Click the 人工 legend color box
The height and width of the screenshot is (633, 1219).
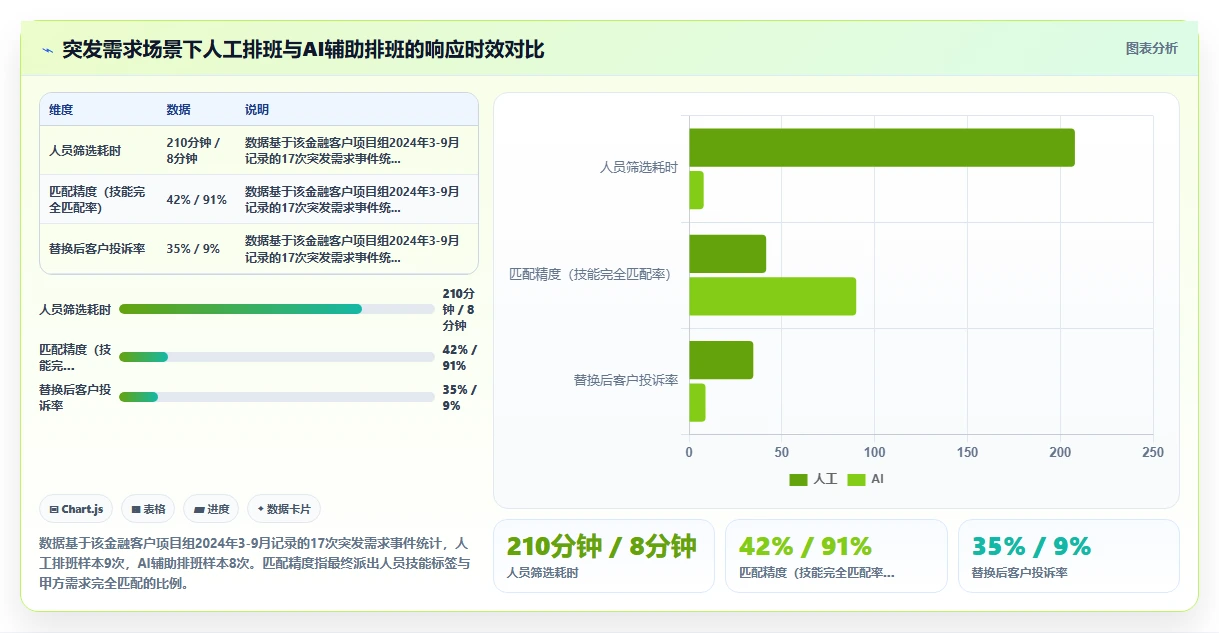pos(798,479)
